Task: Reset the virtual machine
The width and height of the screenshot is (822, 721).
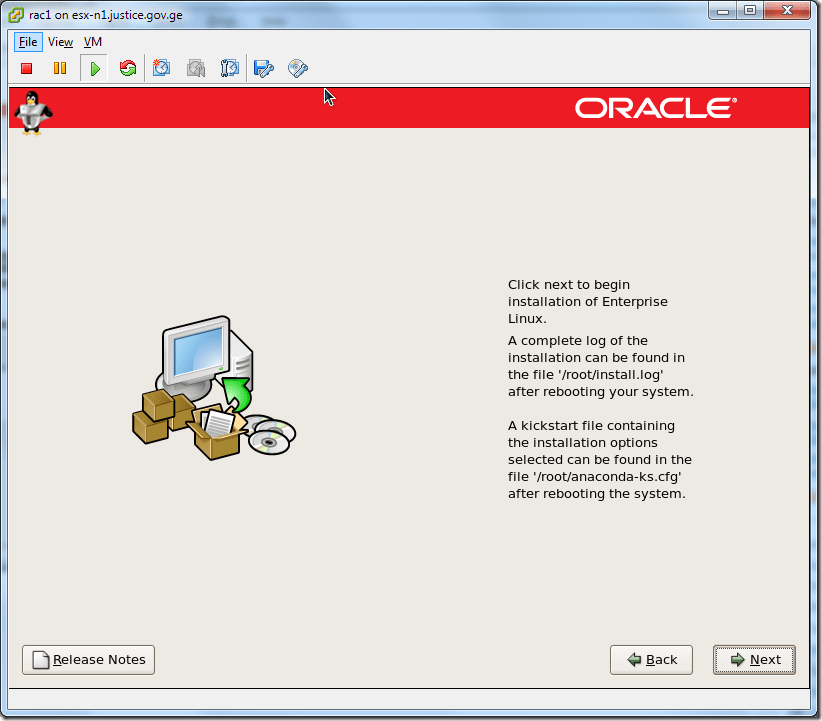Action: click(x=128, y=67)
